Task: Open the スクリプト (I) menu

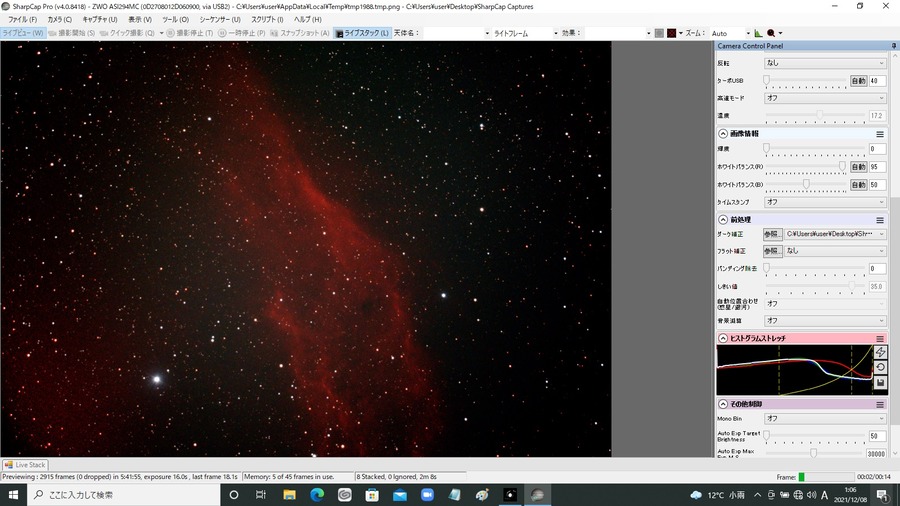Action: click(267, 20)
